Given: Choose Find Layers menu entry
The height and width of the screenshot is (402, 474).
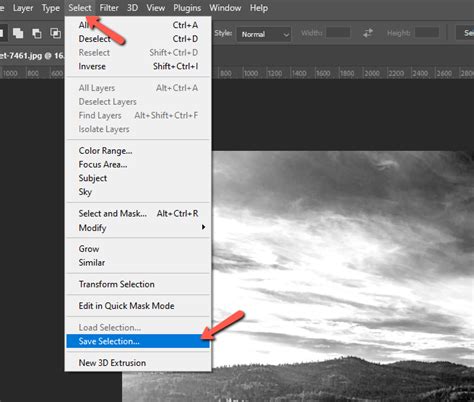Looking at the screenshot, I should tap(138, 115).
